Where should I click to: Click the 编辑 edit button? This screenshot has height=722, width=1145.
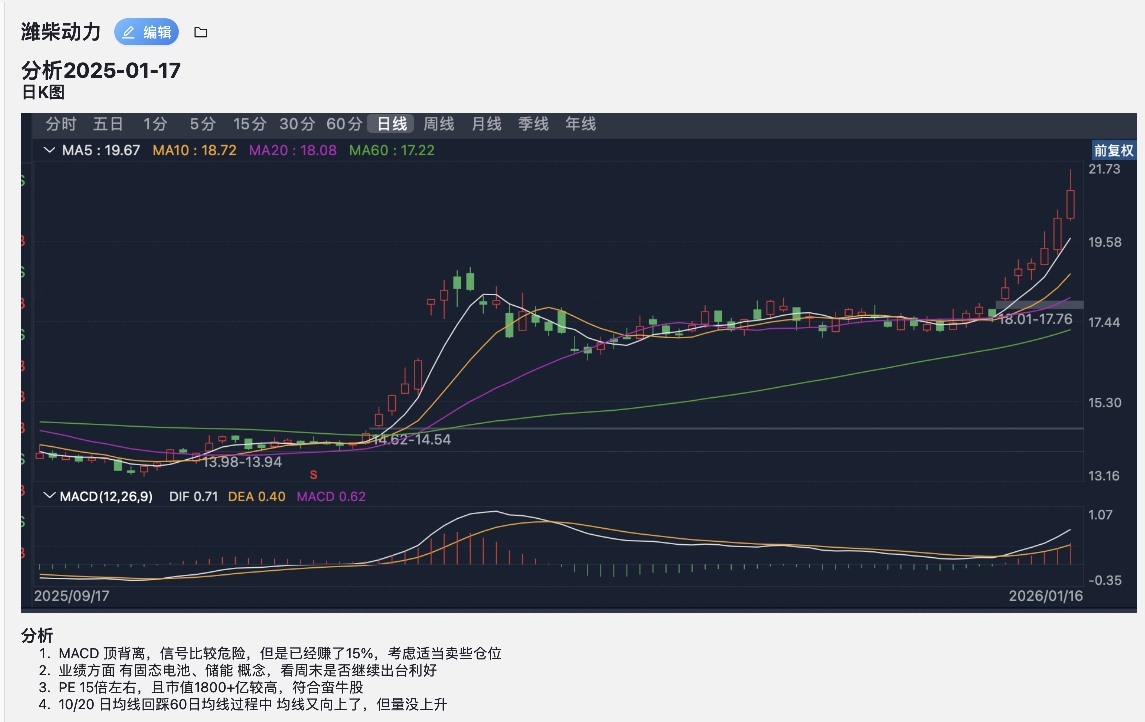146,32
